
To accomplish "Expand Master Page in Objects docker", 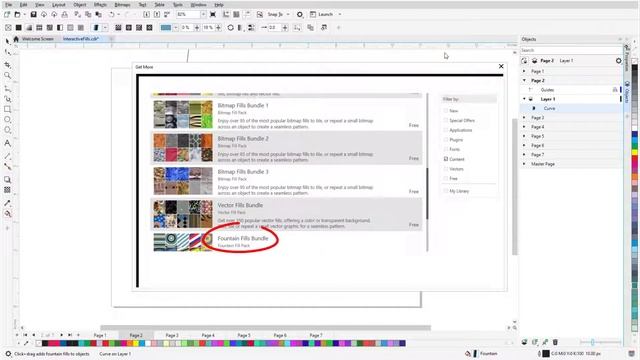I will click(x=524, y=164).
